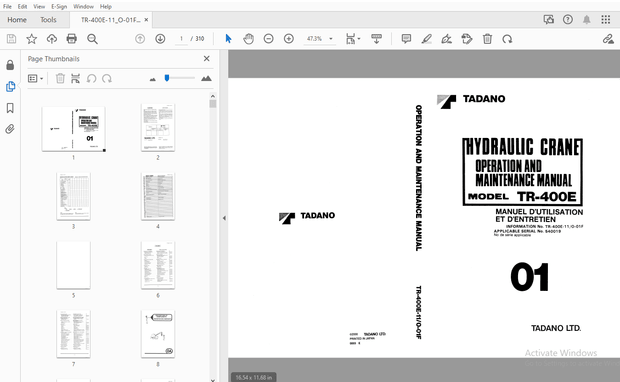The width and height of the screenshot is (620, 382).
Task: Open the share with others icon
Action: coord(548,20)
